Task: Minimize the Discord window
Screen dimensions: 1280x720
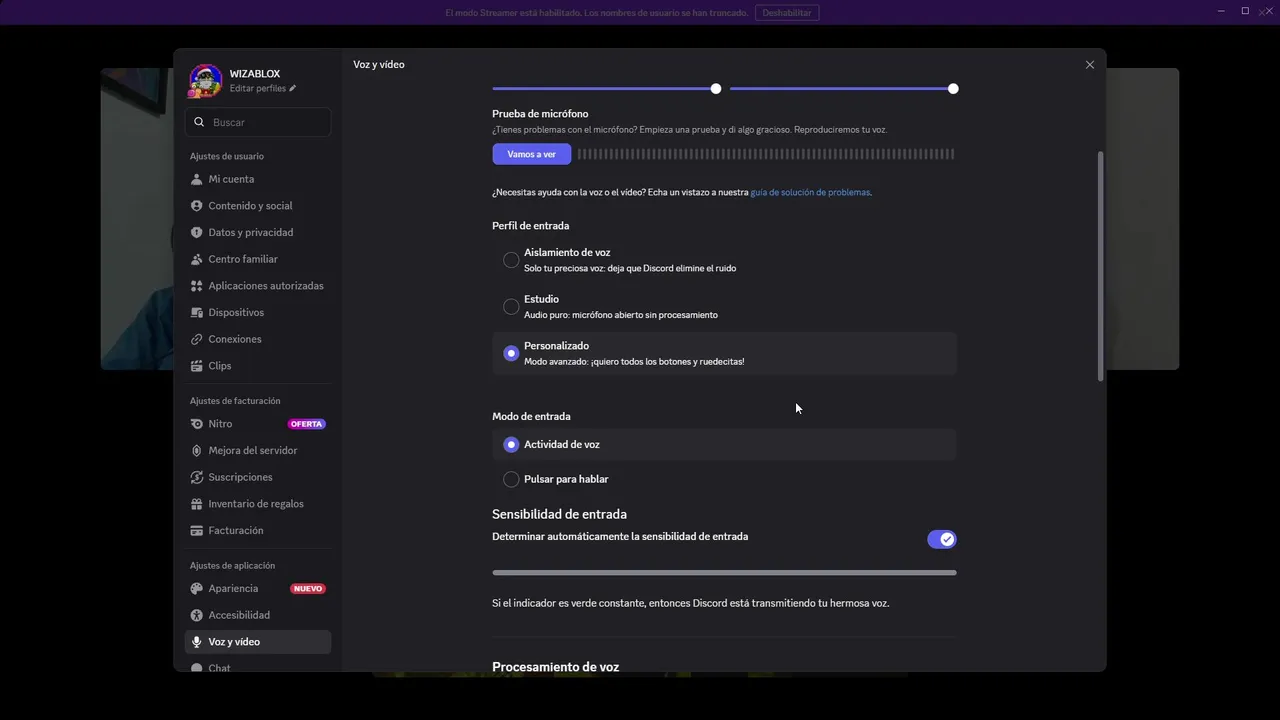Action: [1221, 11]
